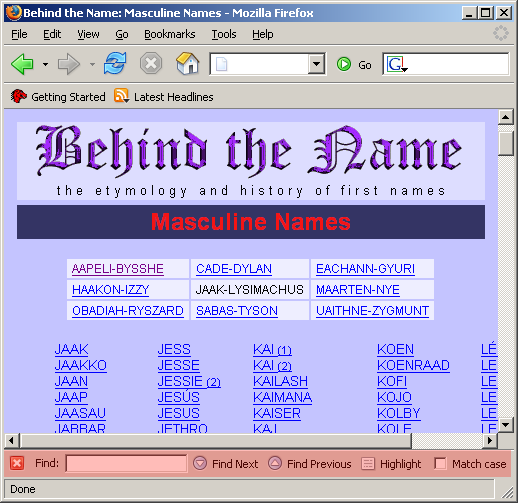Click the JAAK-LYSIMACHUS current range text
The image size is (518, 503).
pyautogui.click(x=250, y=290)
